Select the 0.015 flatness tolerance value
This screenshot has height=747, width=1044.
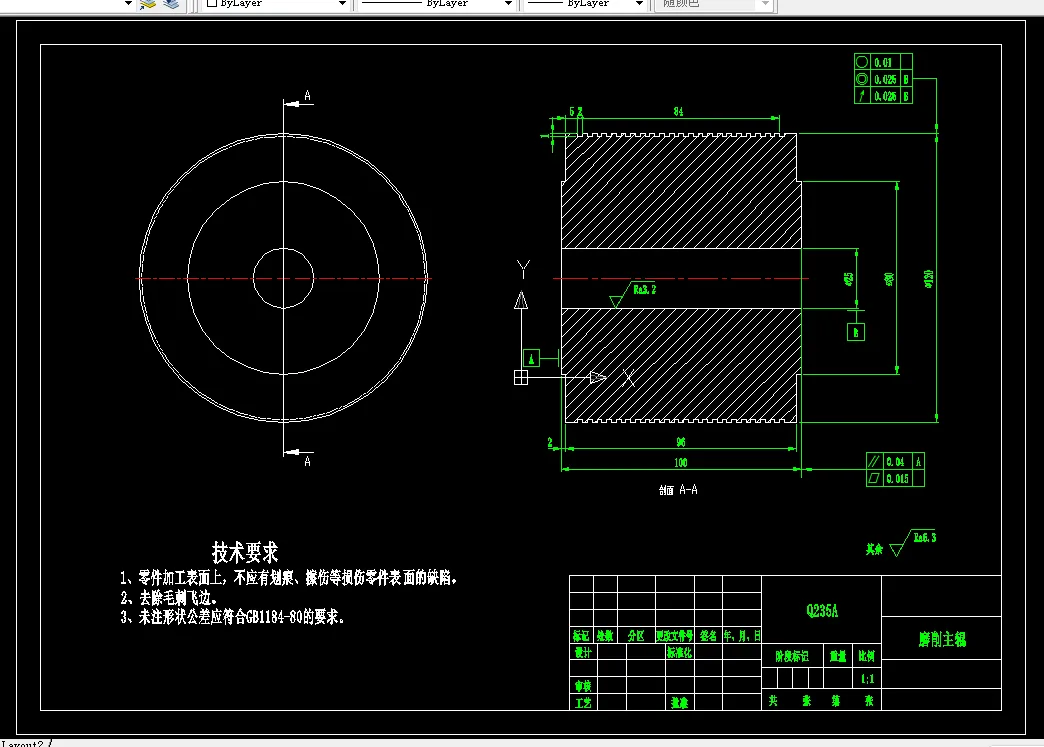898,479
